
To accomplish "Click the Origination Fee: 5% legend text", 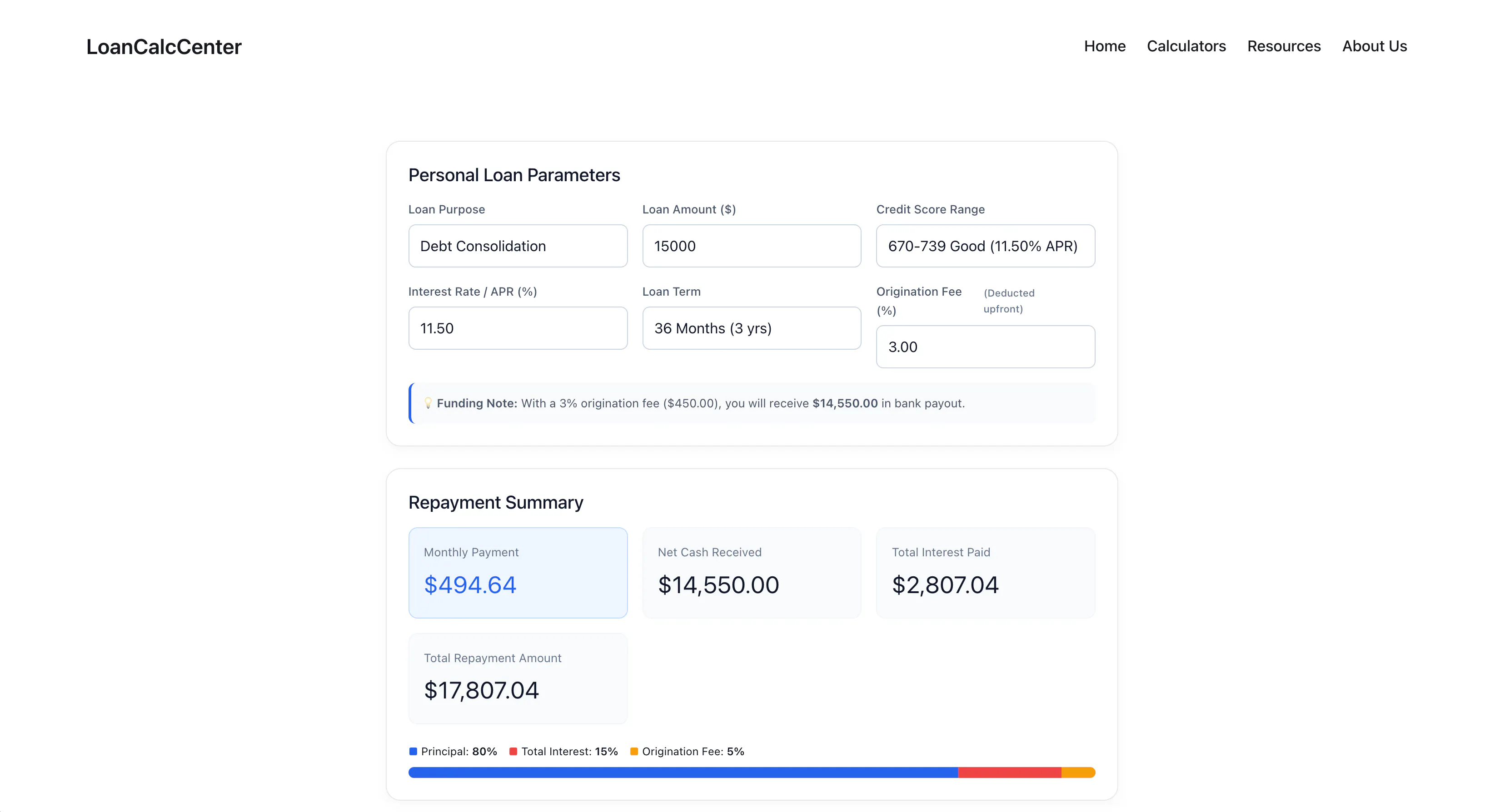I will pos(693,751).
